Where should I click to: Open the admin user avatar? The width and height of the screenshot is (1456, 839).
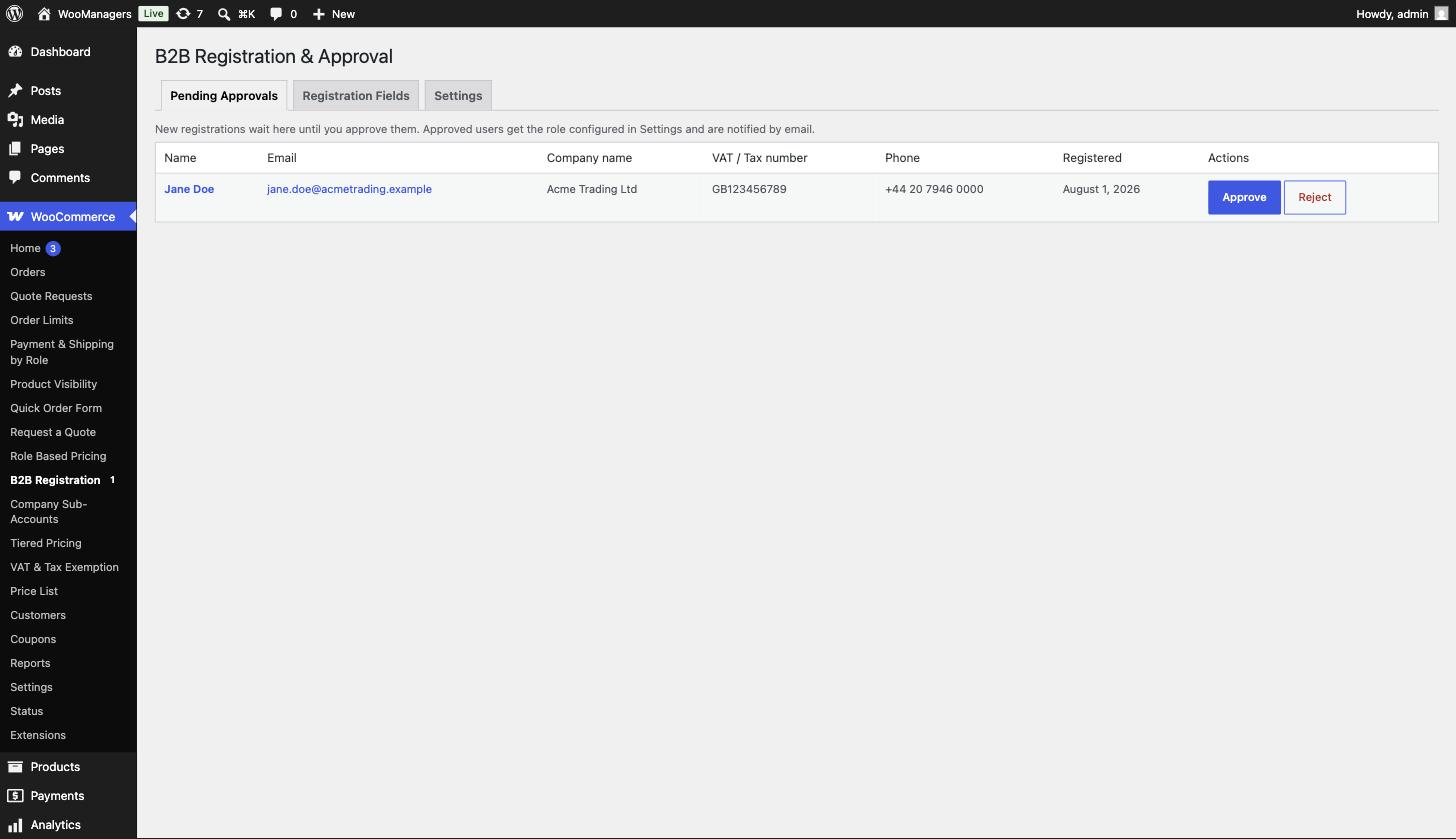(1441, 14)
